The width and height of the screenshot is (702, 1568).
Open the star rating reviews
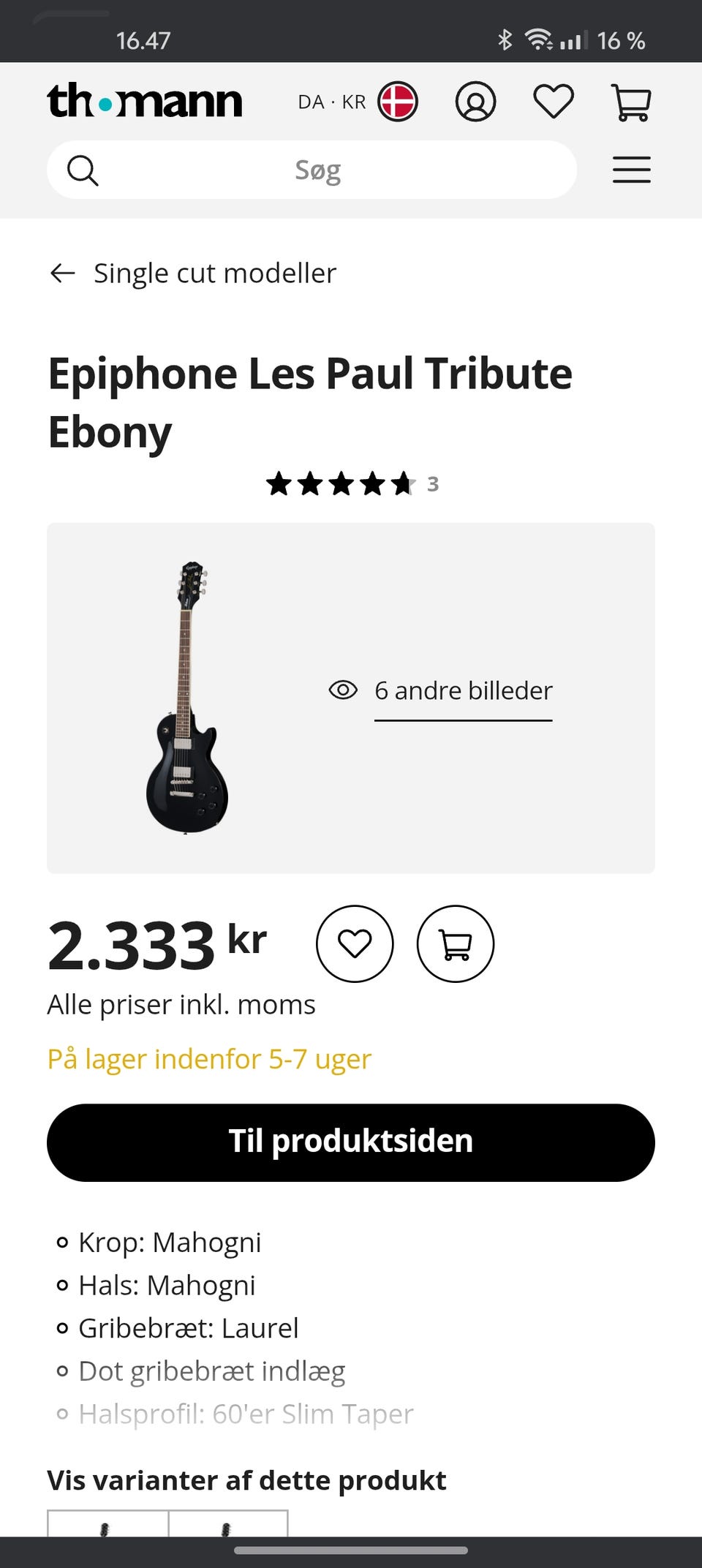pyautogui.click(x=352, y=483)
